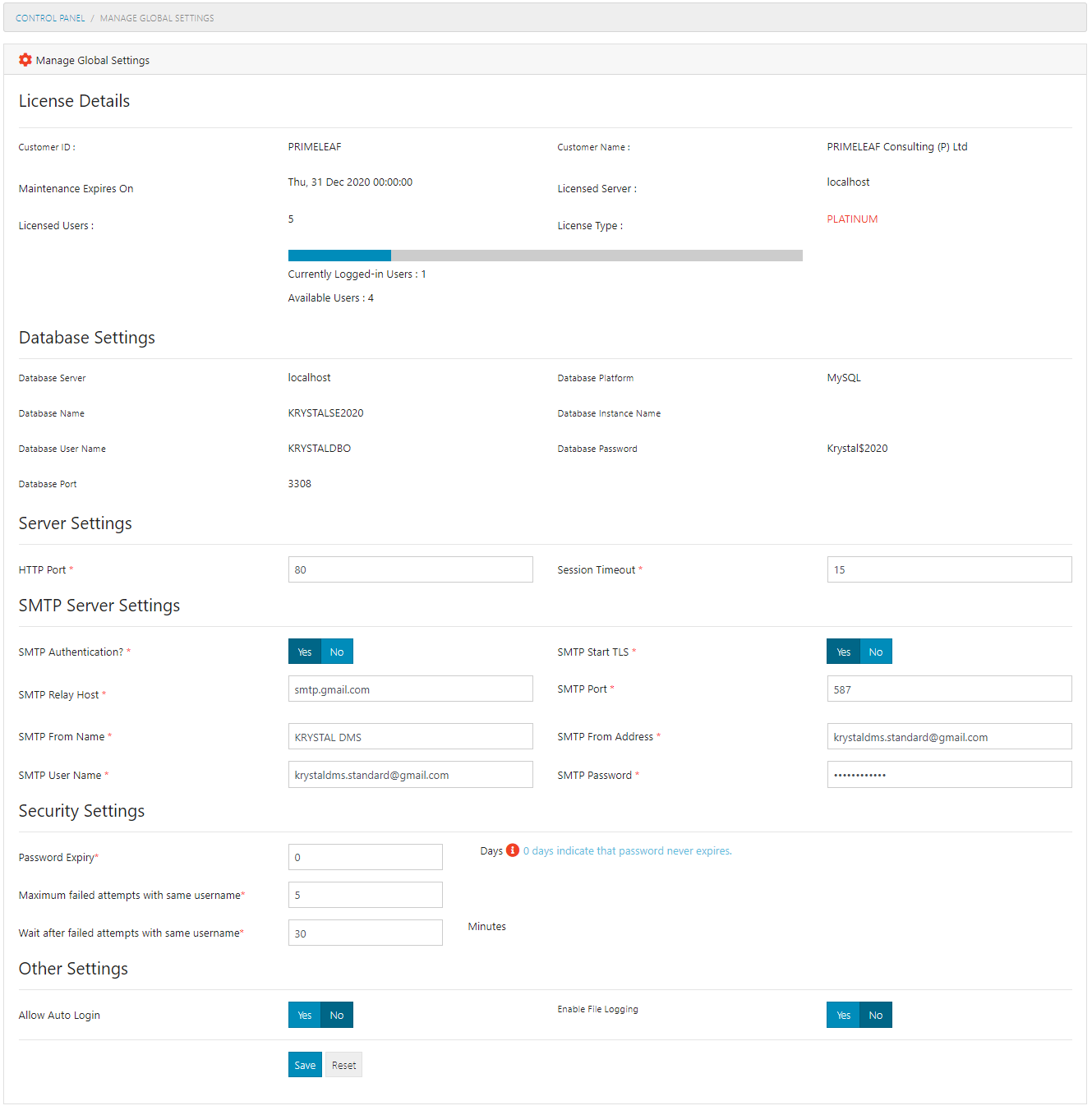This screenshot has width=1092, height=1115.
Task: Set SMTP Authentication to No
Action: pyautogui.click(x=337, y=652)
